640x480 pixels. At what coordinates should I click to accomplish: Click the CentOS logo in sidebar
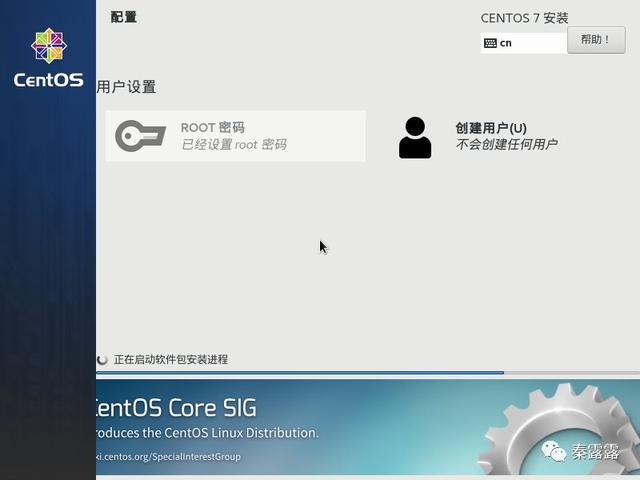(x=49, y=58)
